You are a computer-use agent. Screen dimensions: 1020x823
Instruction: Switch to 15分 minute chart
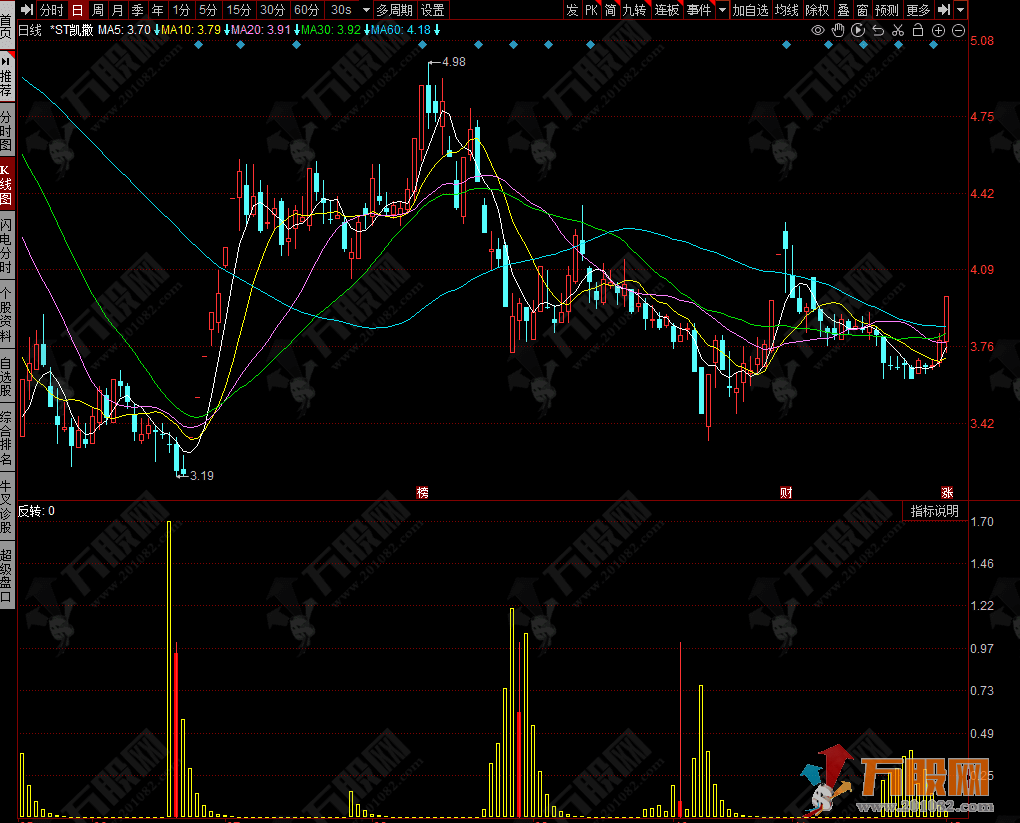tap(238, 10)
